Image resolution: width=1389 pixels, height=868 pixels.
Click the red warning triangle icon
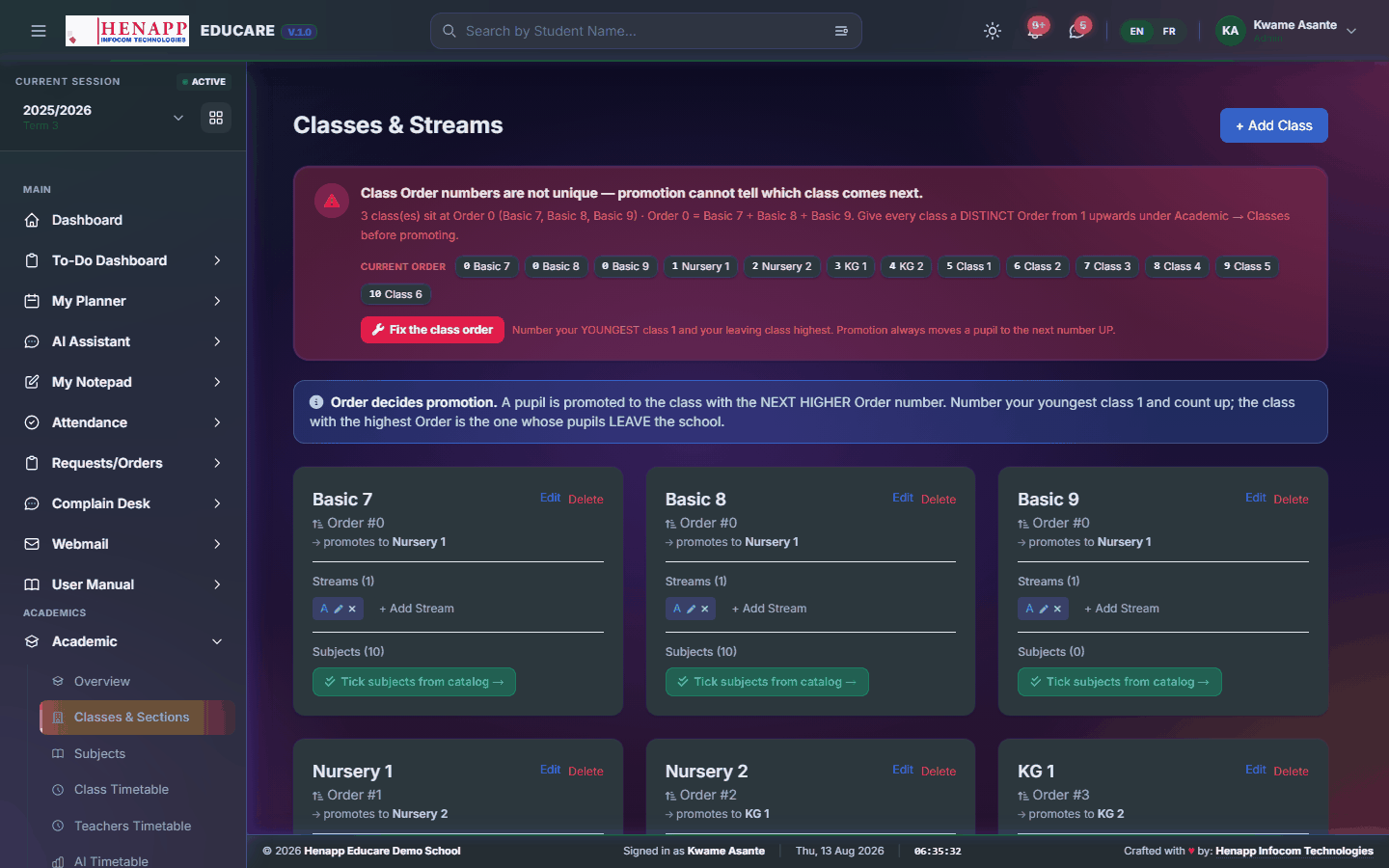(x=332, y=201)
